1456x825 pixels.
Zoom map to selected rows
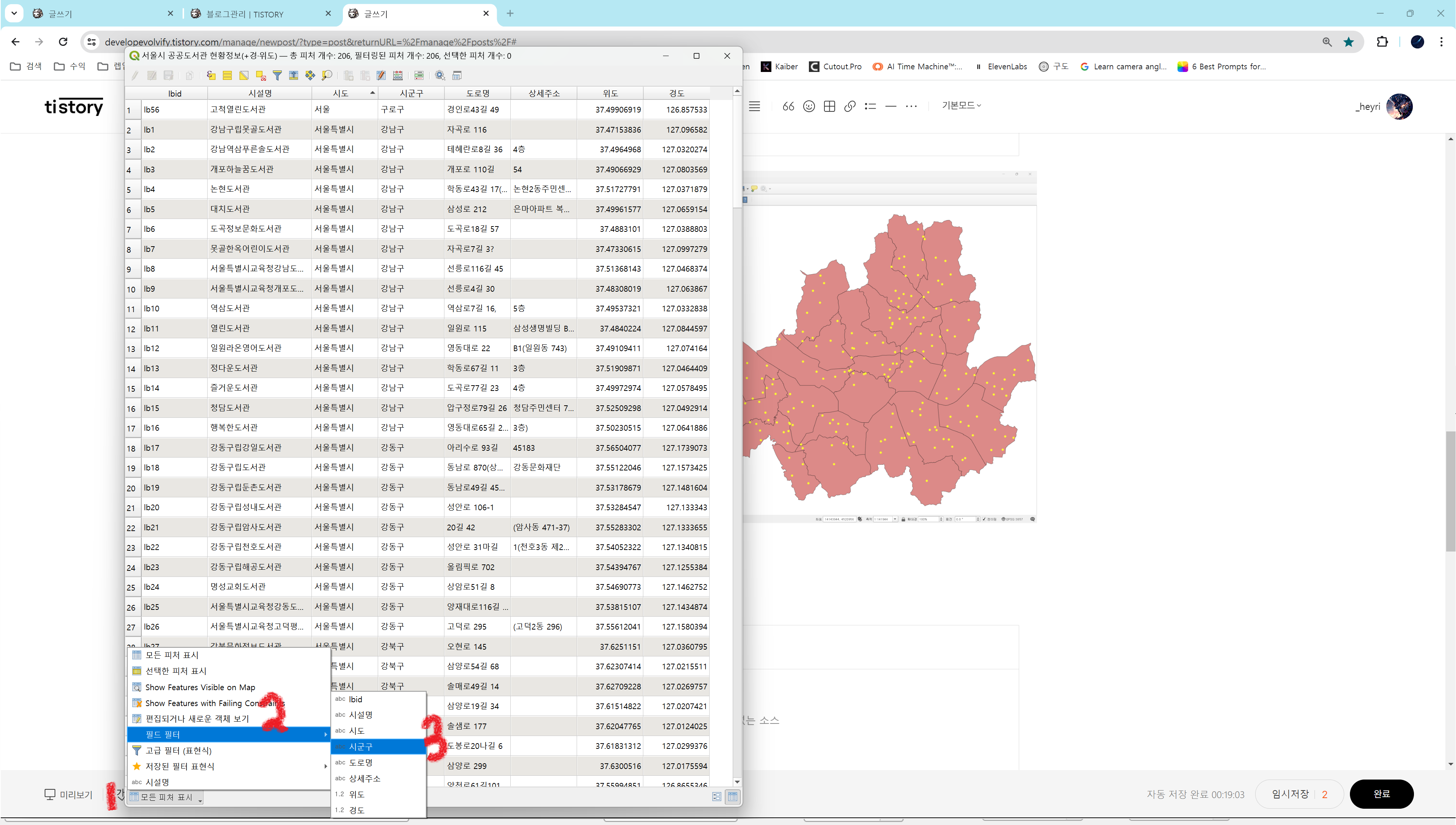327,75
